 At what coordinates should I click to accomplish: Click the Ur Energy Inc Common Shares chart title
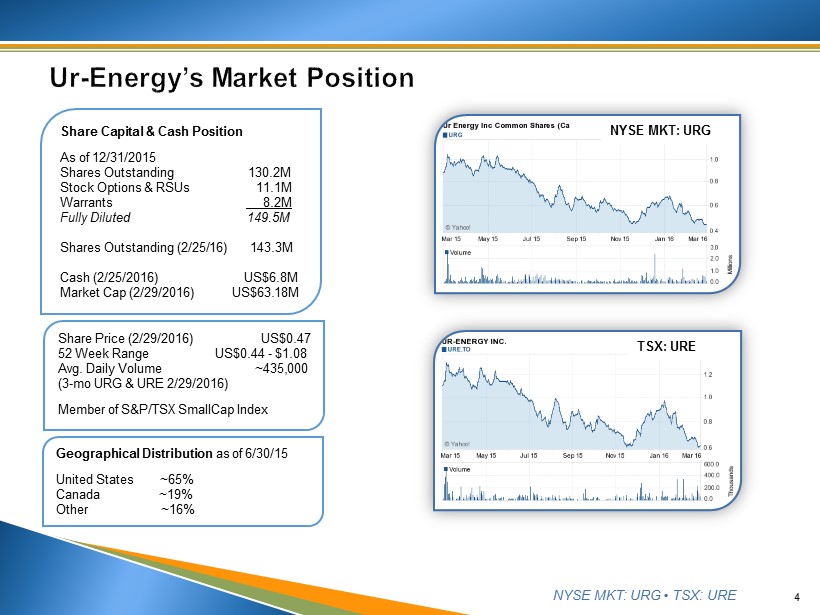(505, 125)
